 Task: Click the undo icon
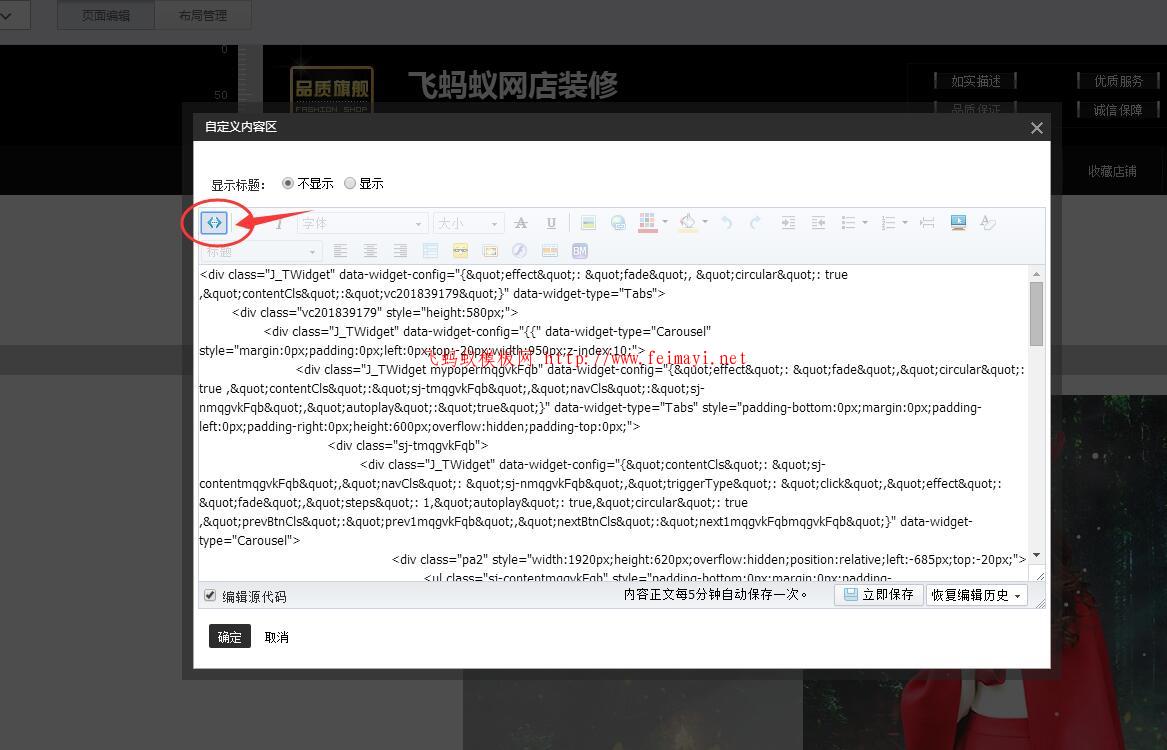coord(726,222)
